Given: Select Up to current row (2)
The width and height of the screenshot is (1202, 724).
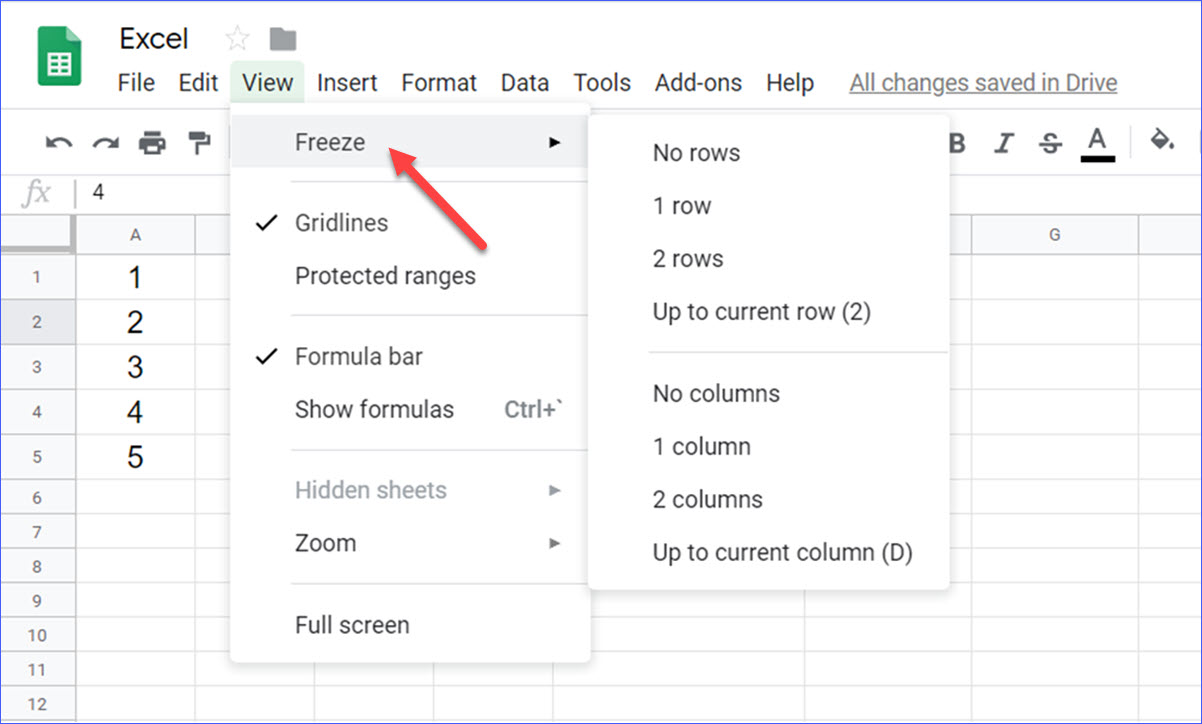Looking at the screenshot, I should tap(762, 311).
